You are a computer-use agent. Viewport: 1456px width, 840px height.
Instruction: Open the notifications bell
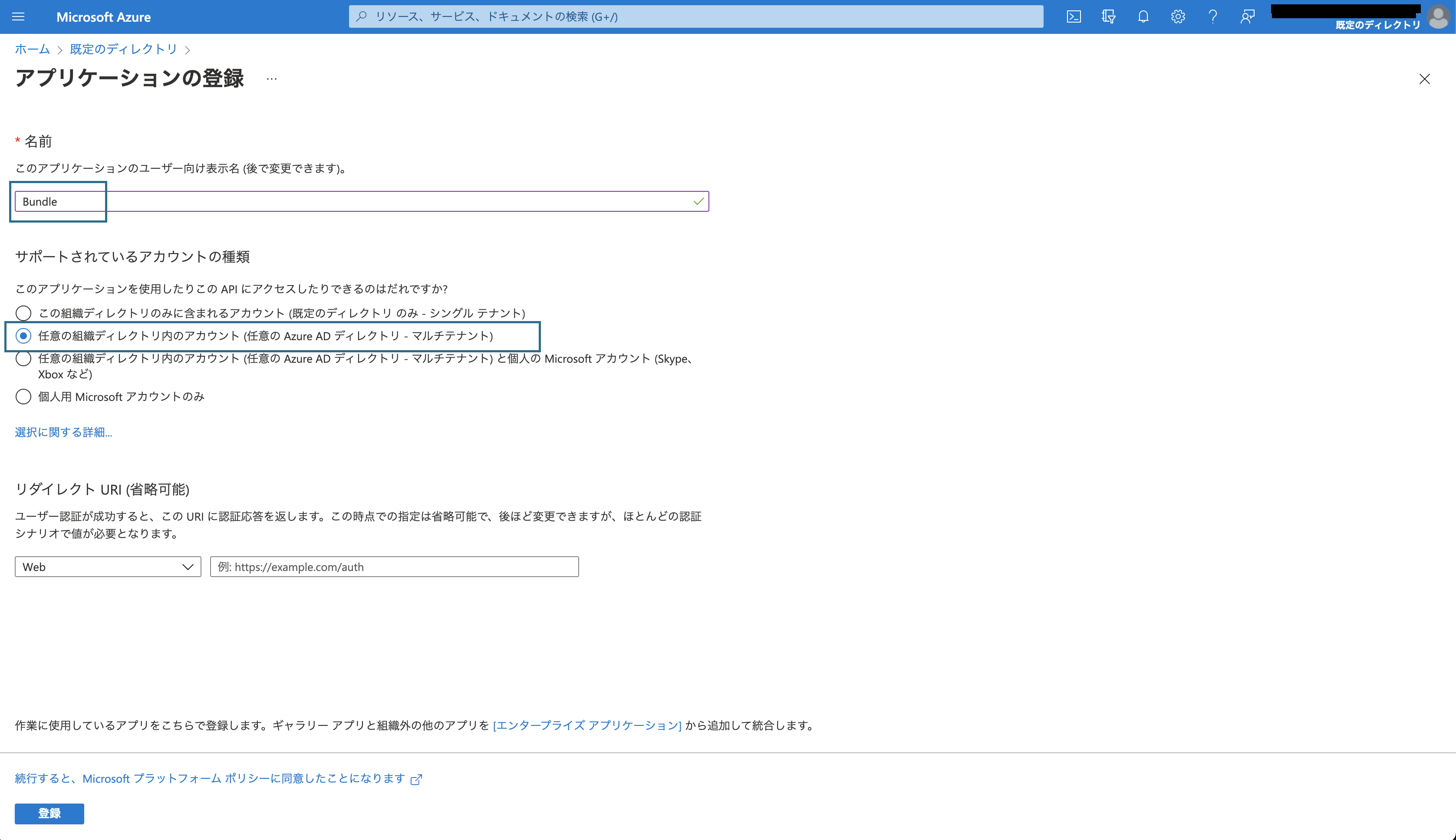pos(1143,17)
